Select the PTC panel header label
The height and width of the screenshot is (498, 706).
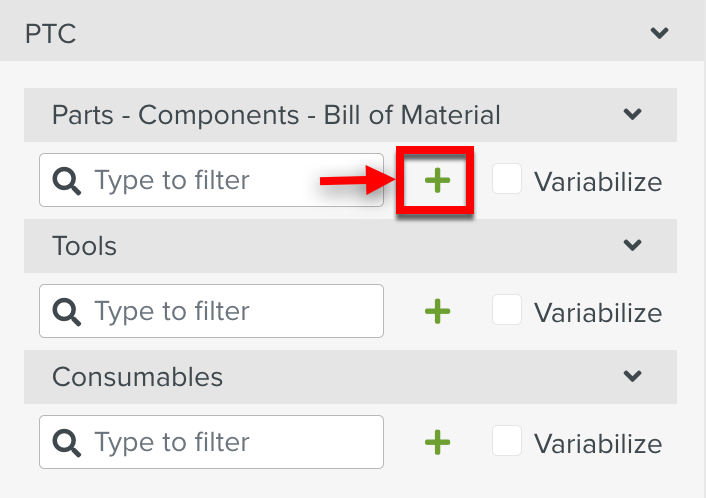click(51, 33)
